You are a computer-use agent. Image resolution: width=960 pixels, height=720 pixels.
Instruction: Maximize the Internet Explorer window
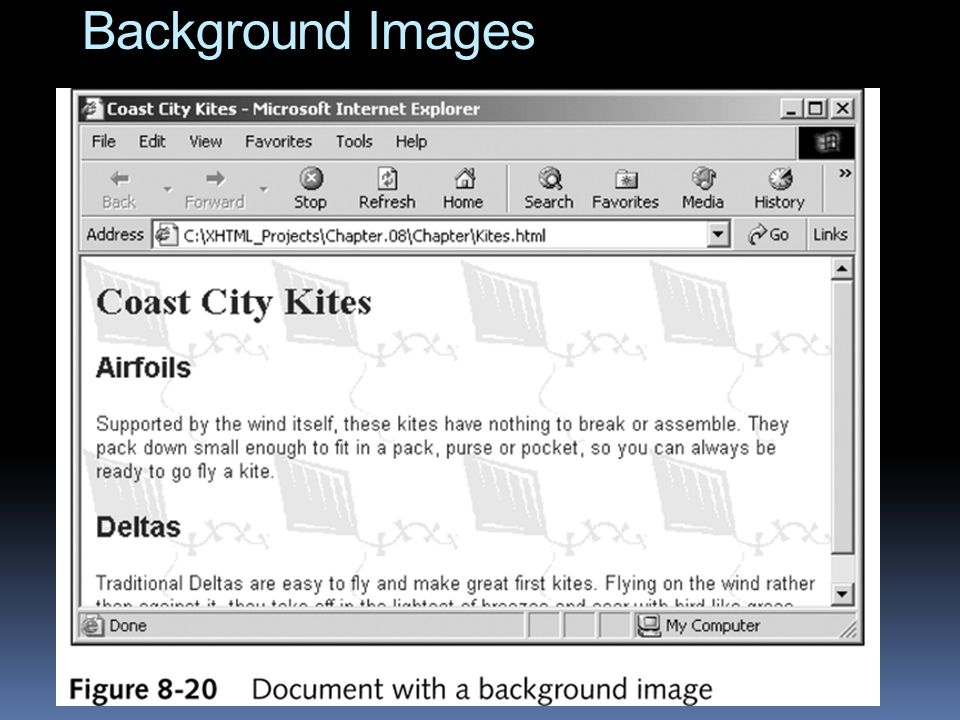click(816, 109)
